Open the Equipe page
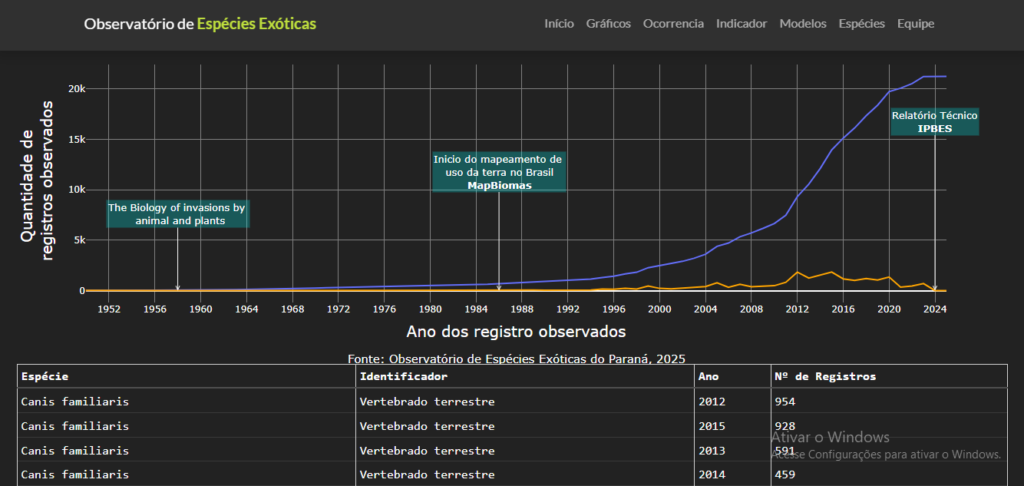Viewport: 1024px width, 486px height. (916, 24)
